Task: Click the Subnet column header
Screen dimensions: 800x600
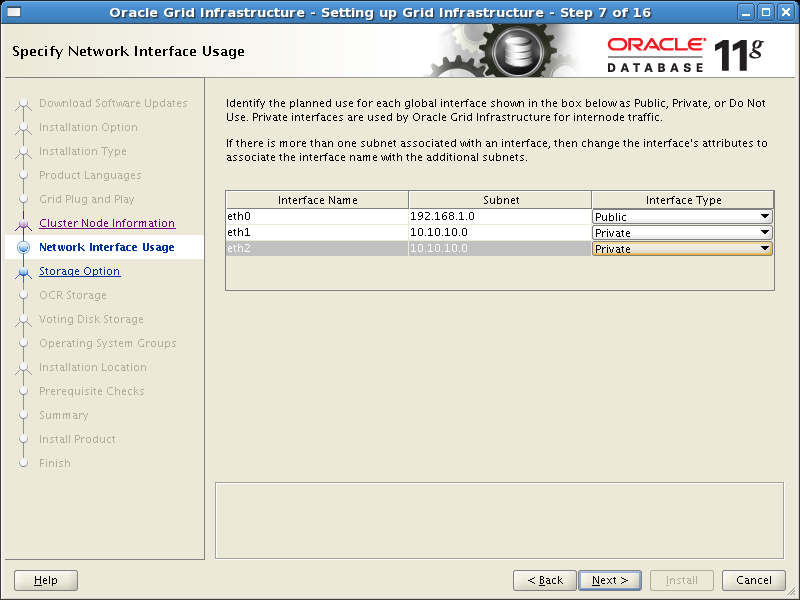Action: tap(500, 200)
